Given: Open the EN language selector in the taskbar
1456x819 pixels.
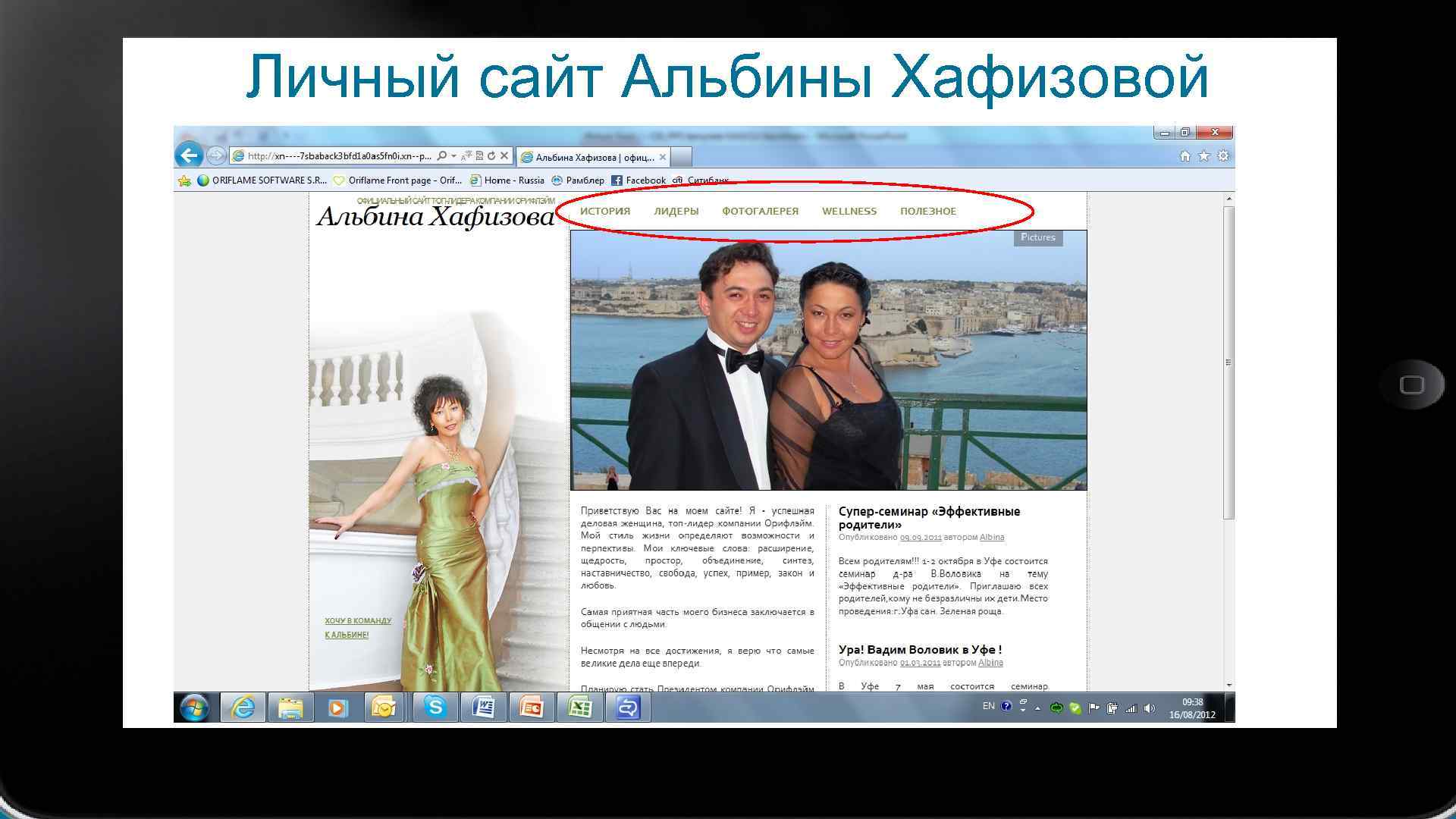Looking at the screenshot, I should point(988,706).
